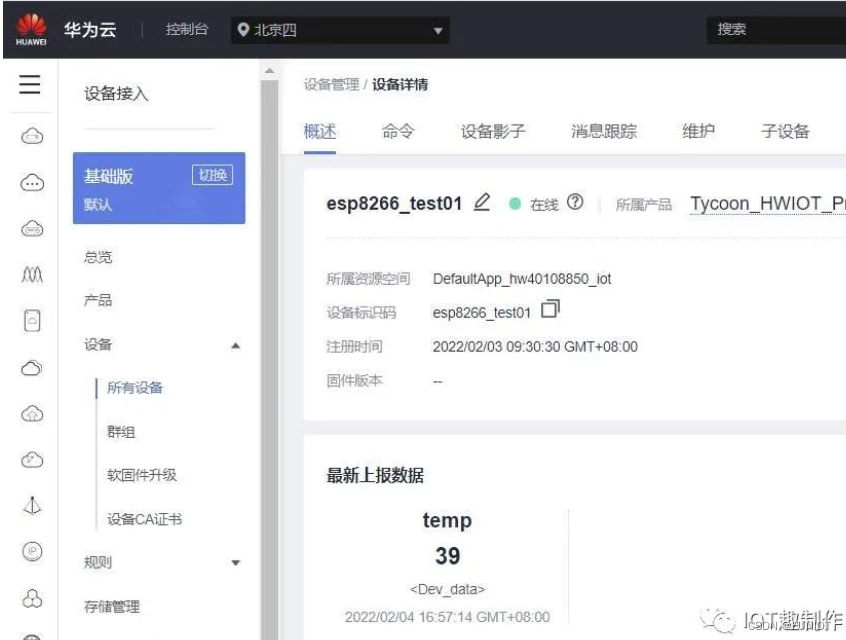Switch to the 命令 tab
This screenshot has width=846, height=640.
tap(398, 131)
